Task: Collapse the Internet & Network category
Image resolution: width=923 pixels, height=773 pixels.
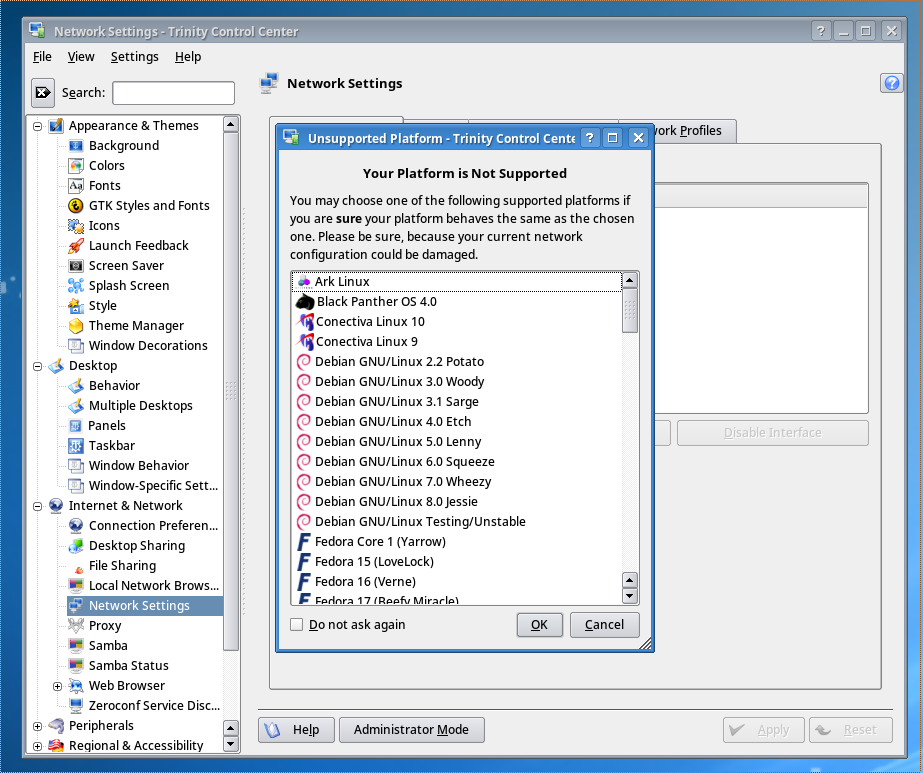Action: click(38, 506)
